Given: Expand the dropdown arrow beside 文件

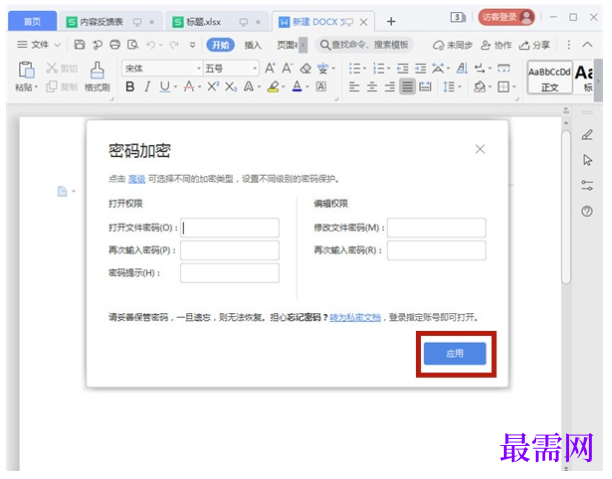Looking at the screenshot, I should 57,45.
